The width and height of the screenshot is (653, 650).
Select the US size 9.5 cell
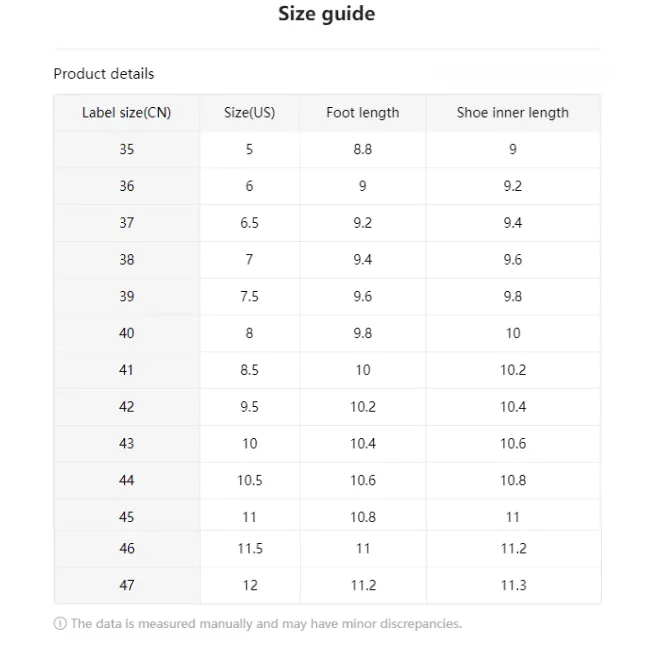[x=249, y=407]
